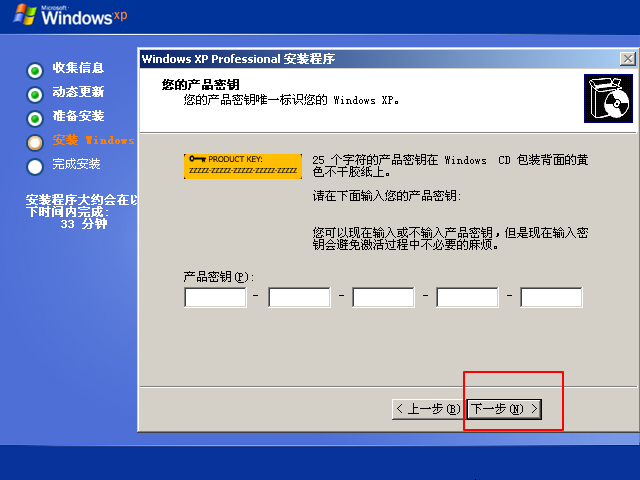Focus the first product key field
Image resolution: width=640 pixels, height=480 pixels.
[215, 297]
